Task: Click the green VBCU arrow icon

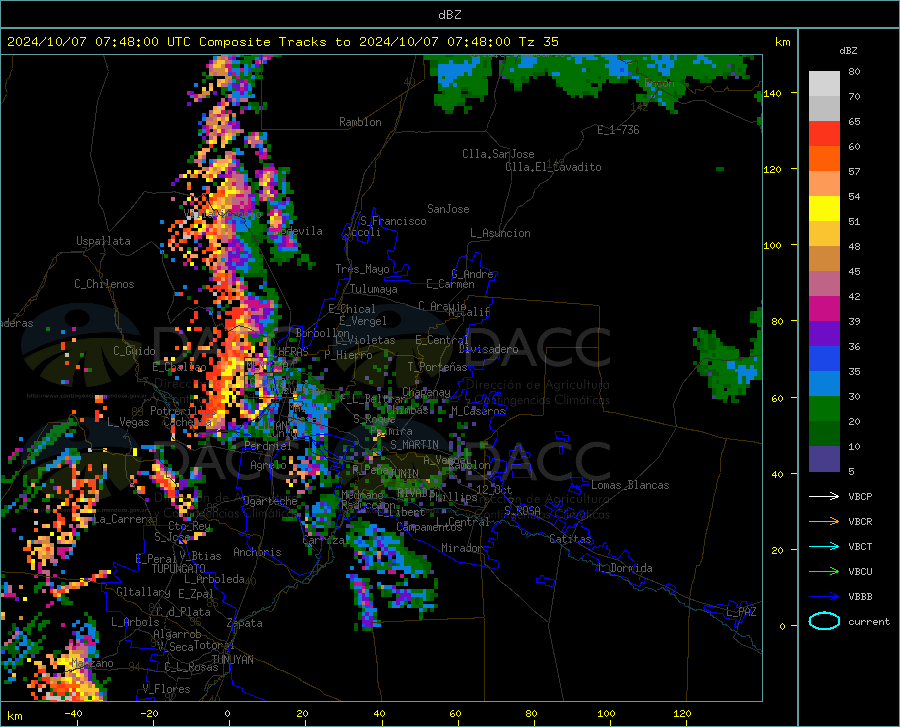Action: [824, 572]
